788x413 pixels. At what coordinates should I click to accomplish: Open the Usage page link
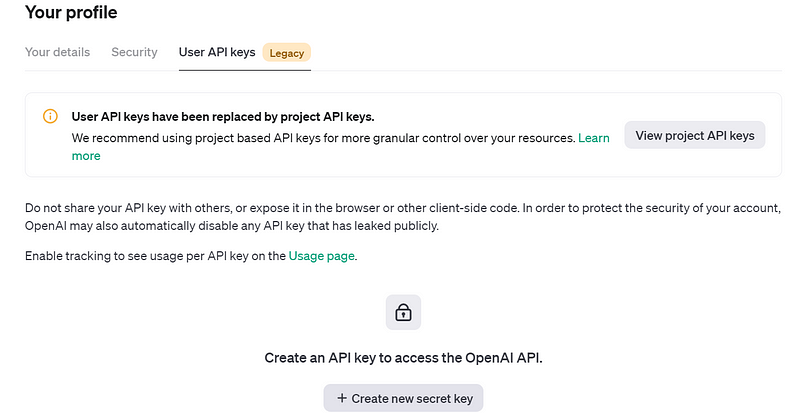point(322,256)
